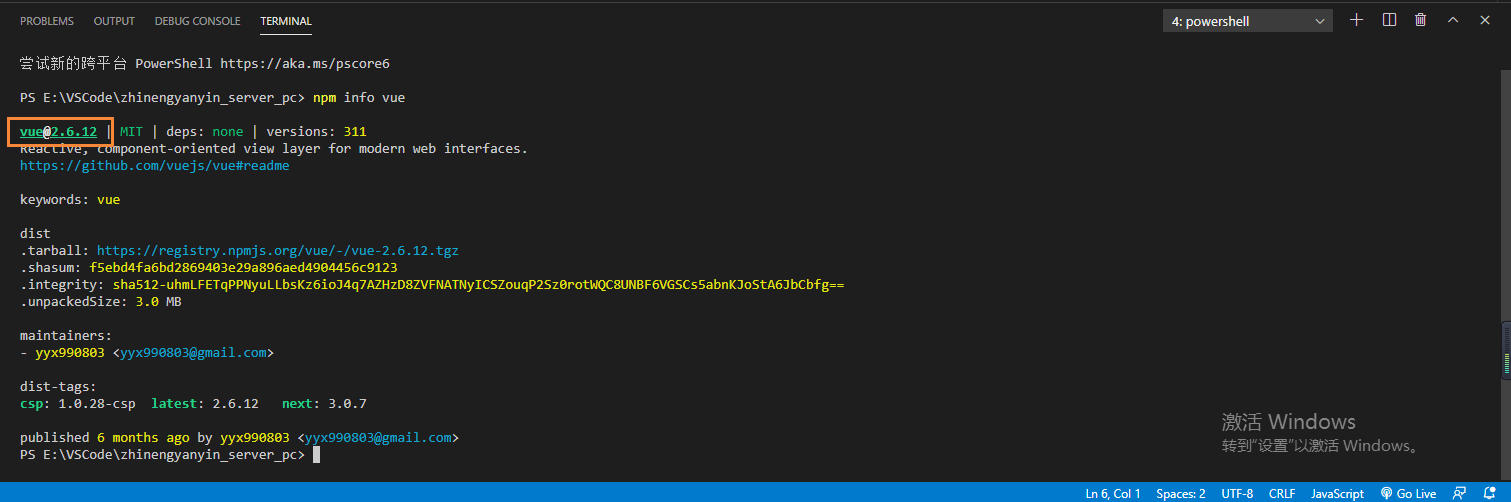1511x502 pixels.
Task: Open notifications via the bell icon
Action: click(1491, 493)
